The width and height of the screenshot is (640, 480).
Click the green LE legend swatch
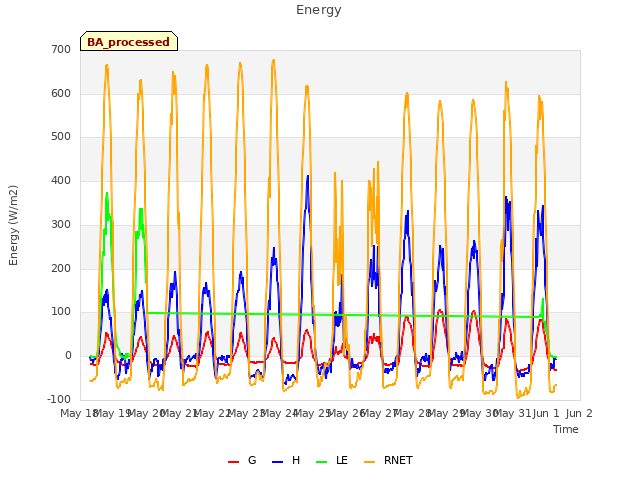322,462
